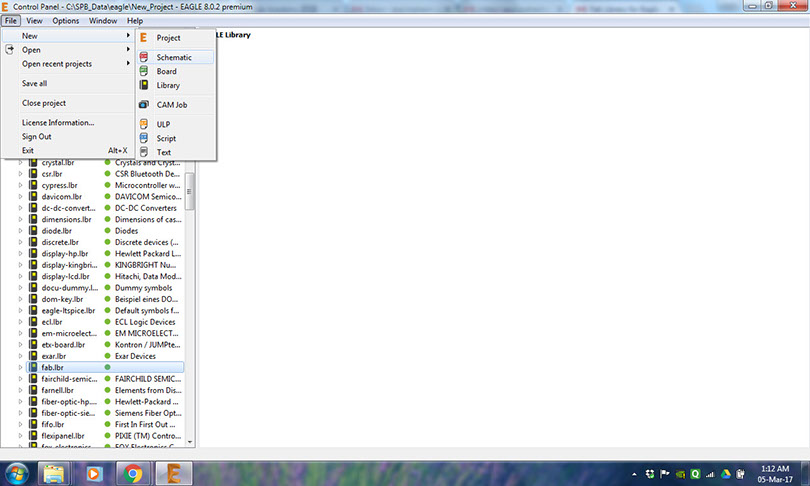
Task: Click the ULP icon in New submenu
Action: click(144, 124)
